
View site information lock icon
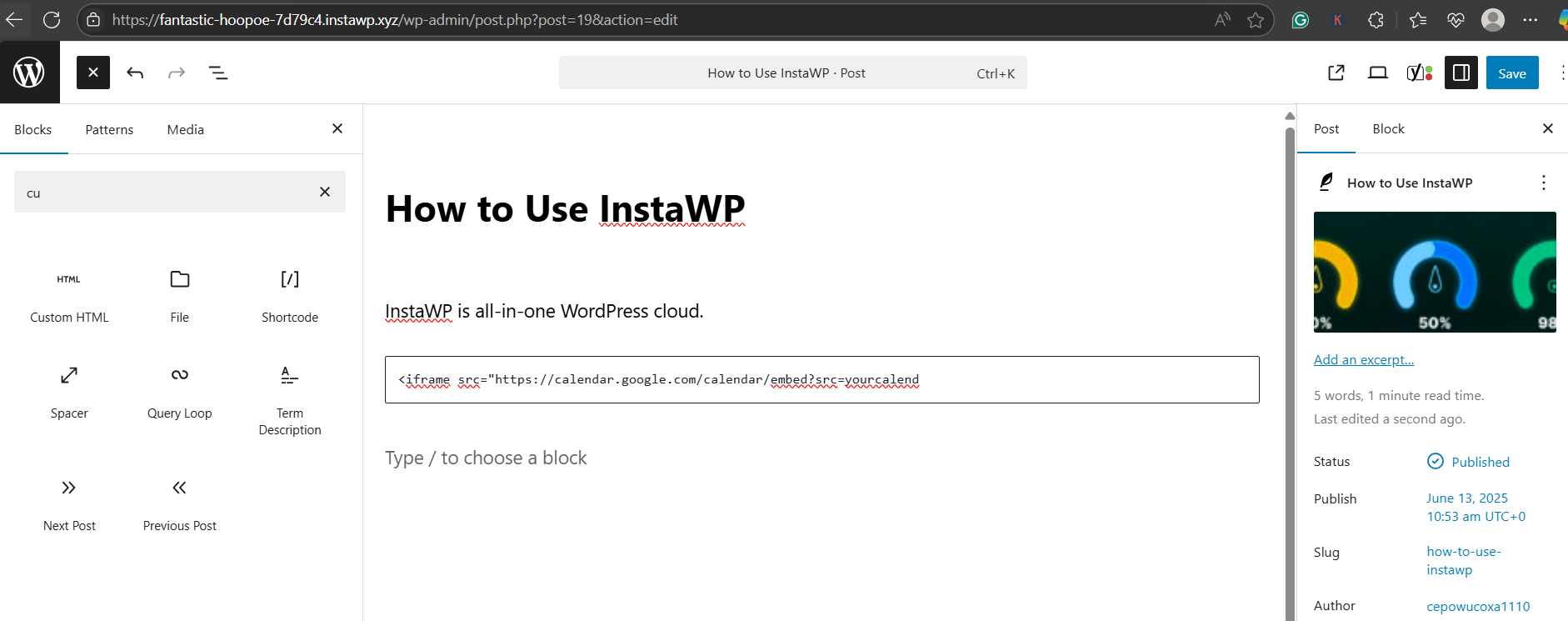tap(93, 20)
